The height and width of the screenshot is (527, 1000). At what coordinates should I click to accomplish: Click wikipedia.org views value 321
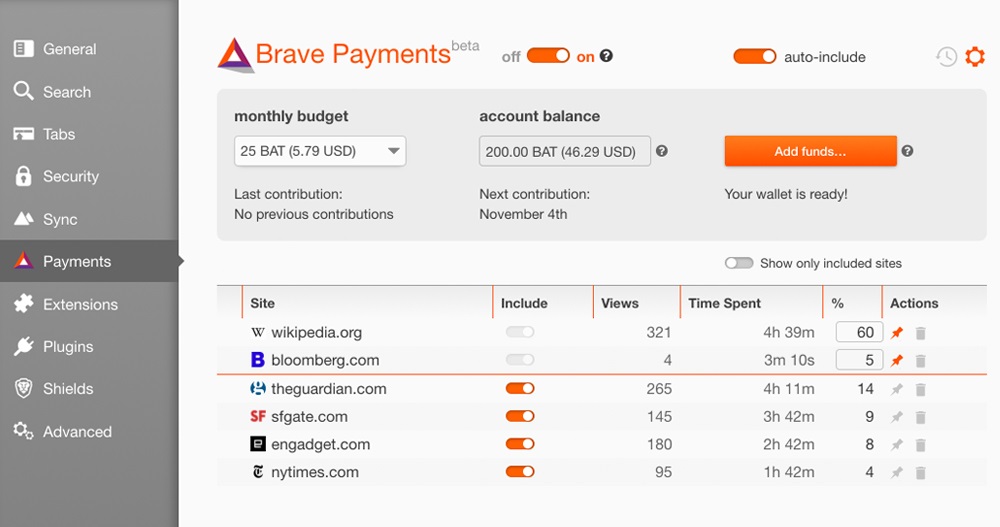[659, 332]
